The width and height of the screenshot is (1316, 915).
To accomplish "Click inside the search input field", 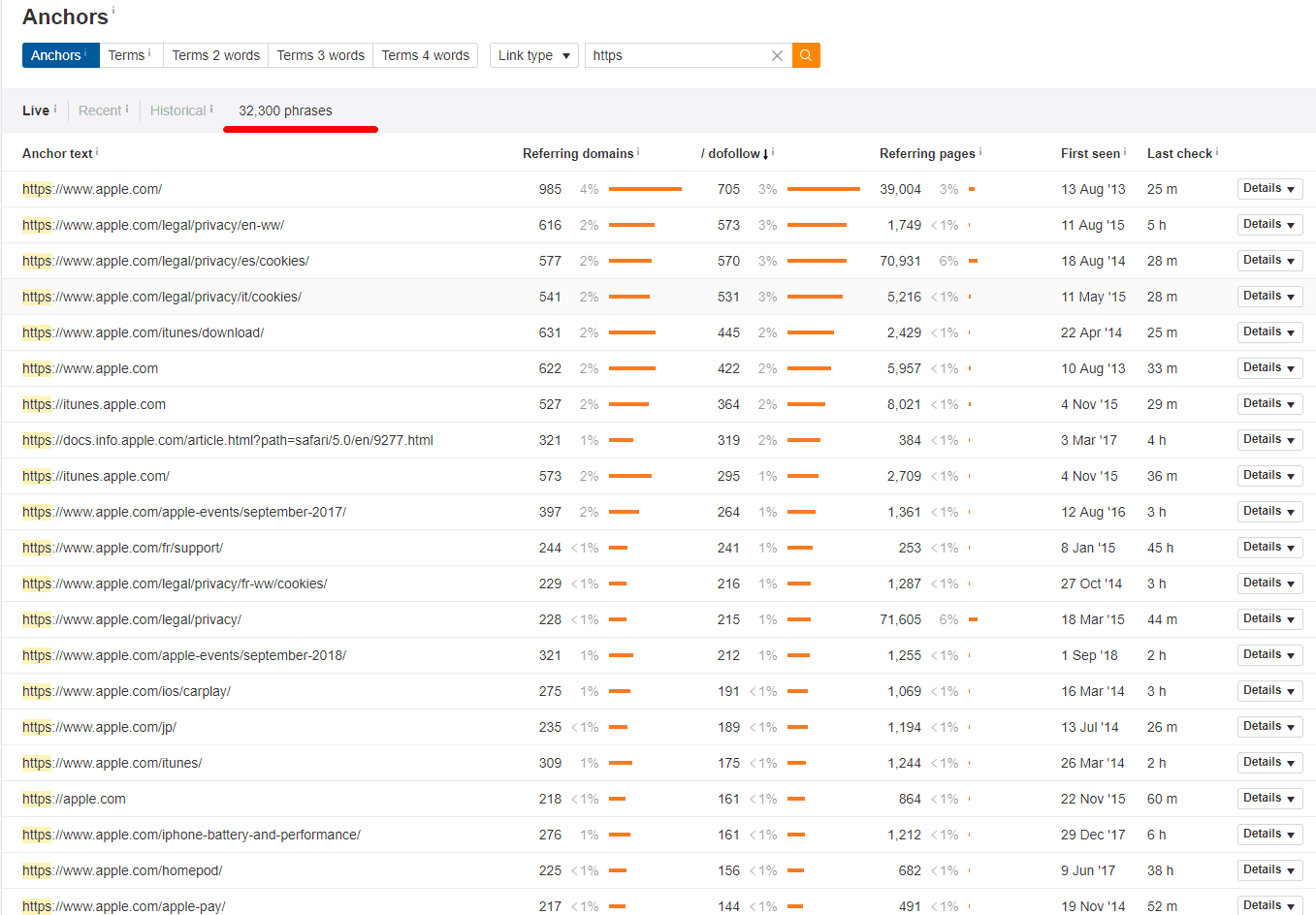I will pos(679,55).
